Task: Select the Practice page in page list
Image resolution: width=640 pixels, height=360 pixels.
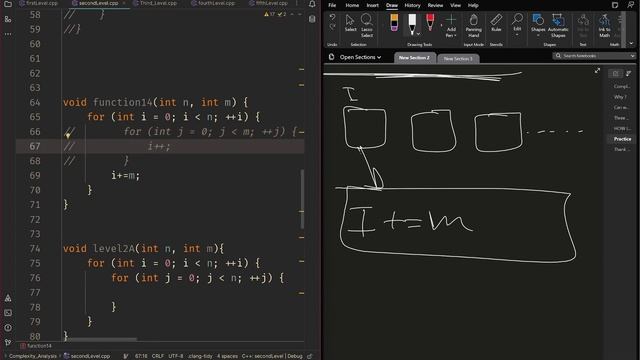Action: [x=622, y=139]
